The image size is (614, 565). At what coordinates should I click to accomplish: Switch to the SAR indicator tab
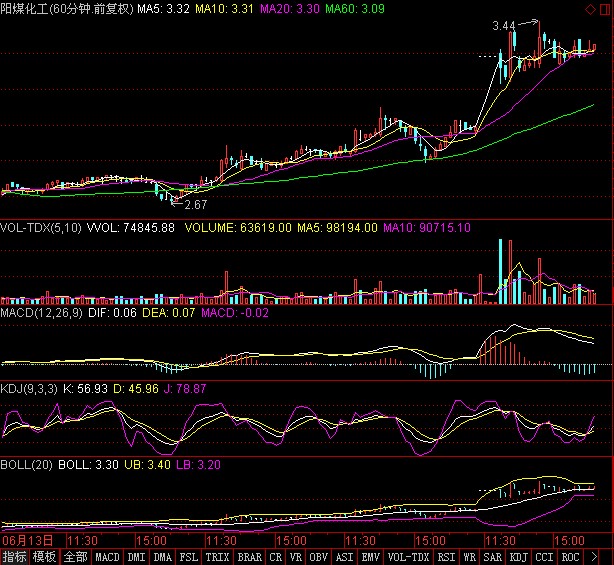coord(493,557)
